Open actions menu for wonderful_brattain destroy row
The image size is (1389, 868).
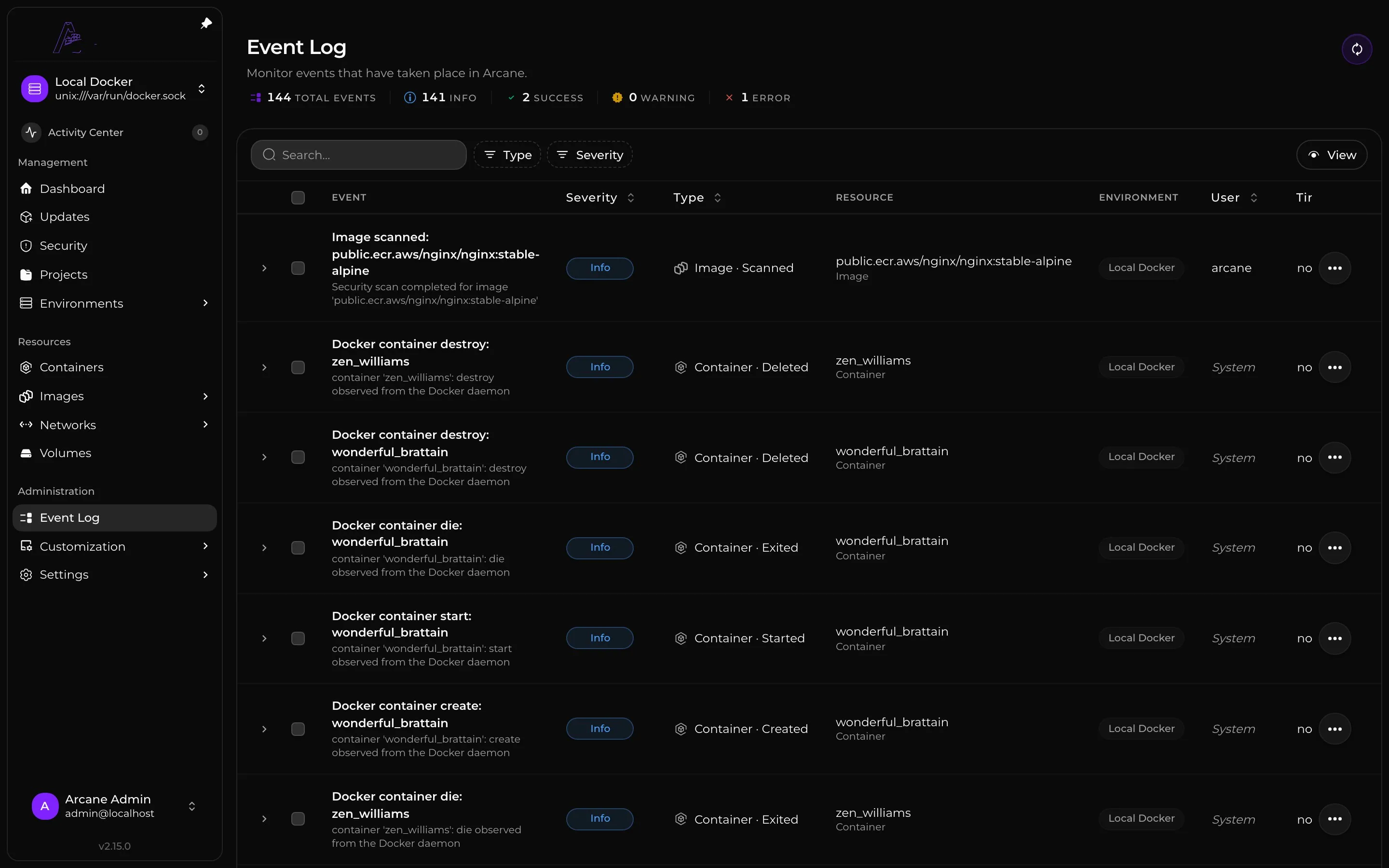(x=1335, y=458)
